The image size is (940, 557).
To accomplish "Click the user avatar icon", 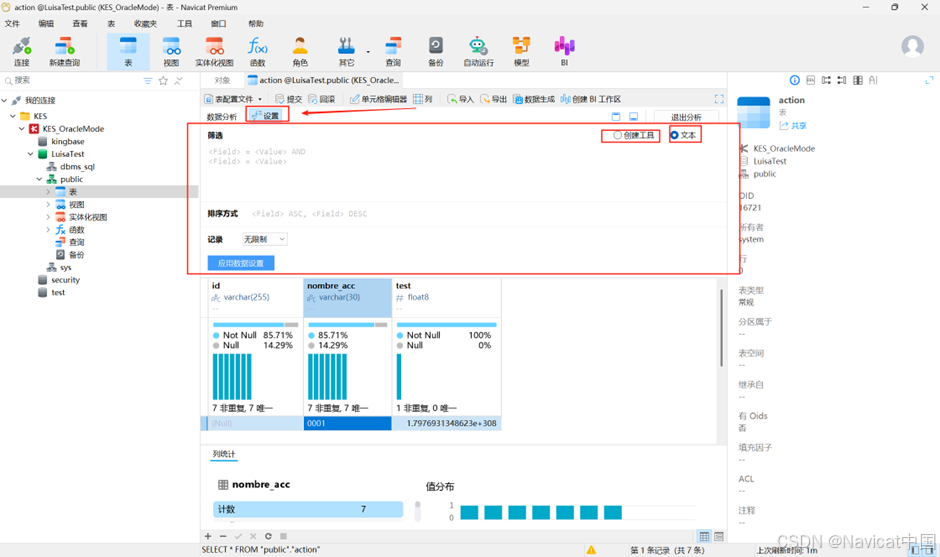I will coord(912,46).
